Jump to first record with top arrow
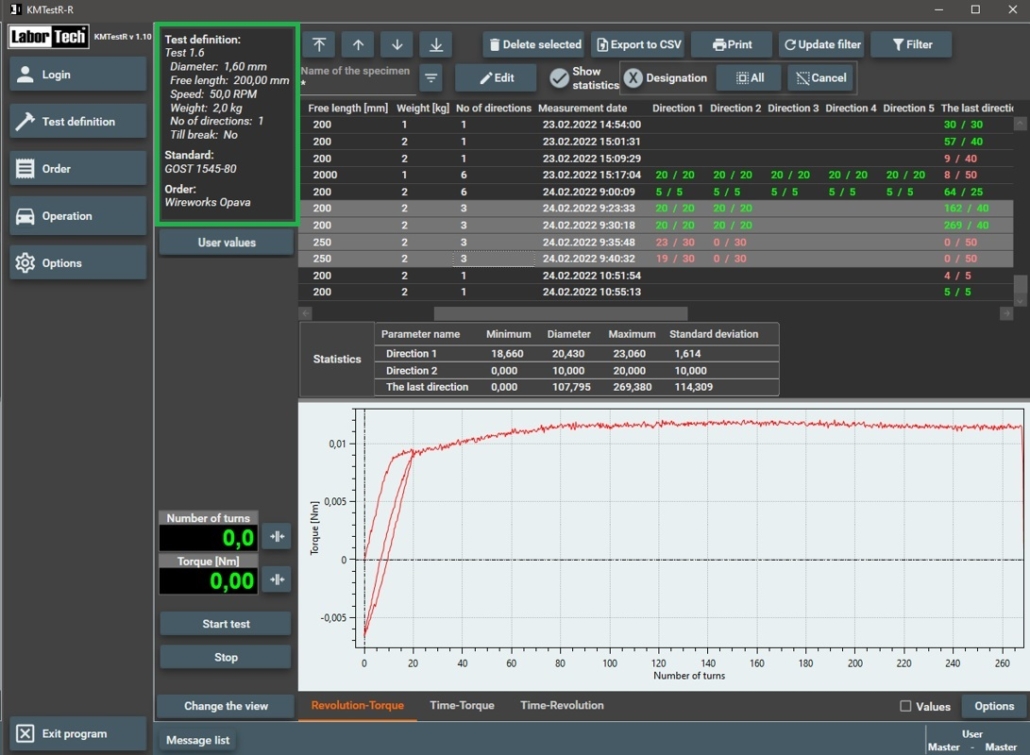The image size is (1030, 755). click(319, 45)
